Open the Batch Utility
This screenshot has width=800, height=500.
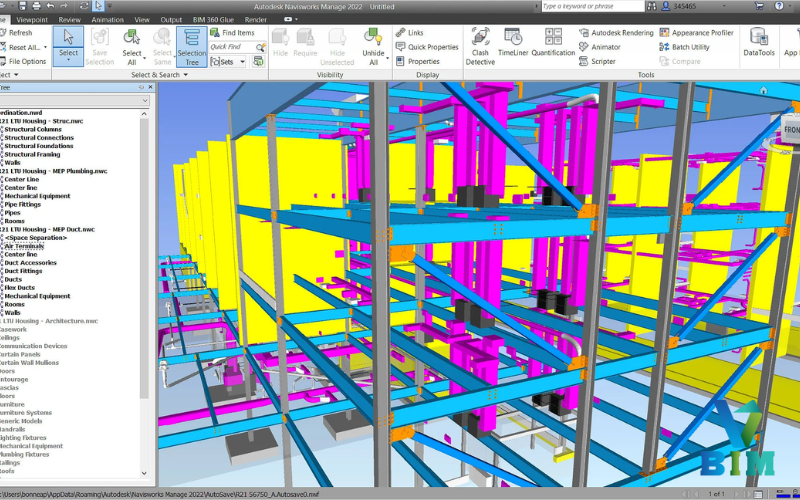684,47
